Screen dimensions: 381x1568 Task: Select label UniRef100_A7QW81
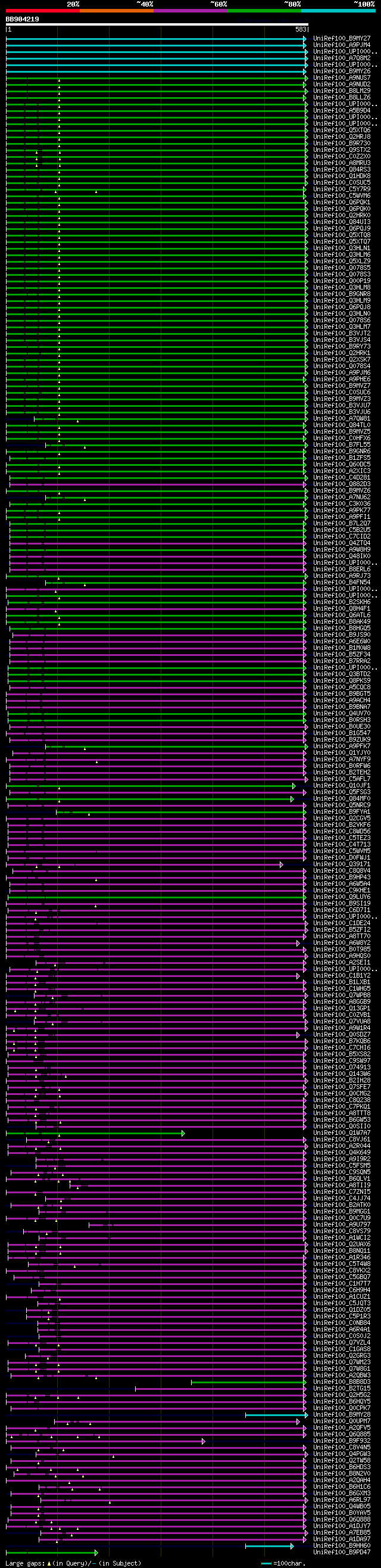[x=342, y=419]
